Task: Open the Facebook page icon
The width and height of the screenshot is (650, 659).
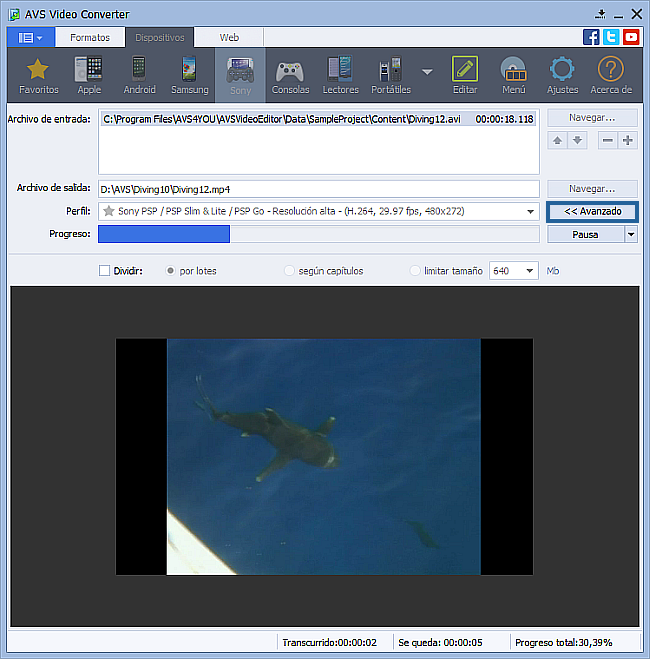Action: 591,37
